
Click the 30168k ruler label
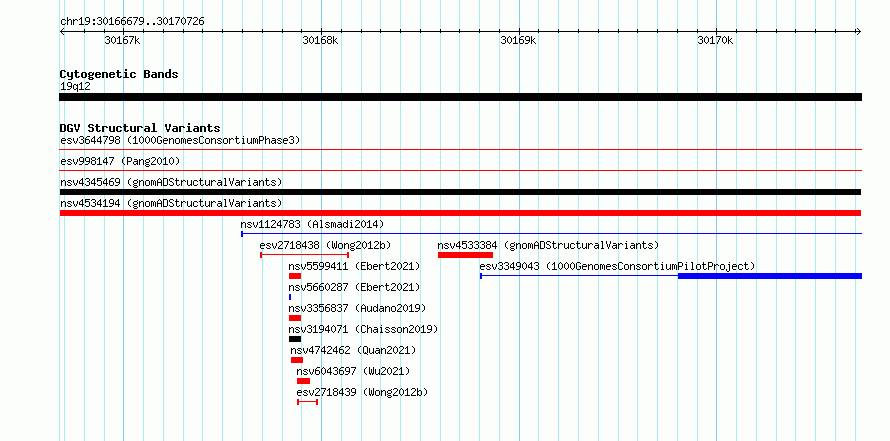(x=321, y=41)
